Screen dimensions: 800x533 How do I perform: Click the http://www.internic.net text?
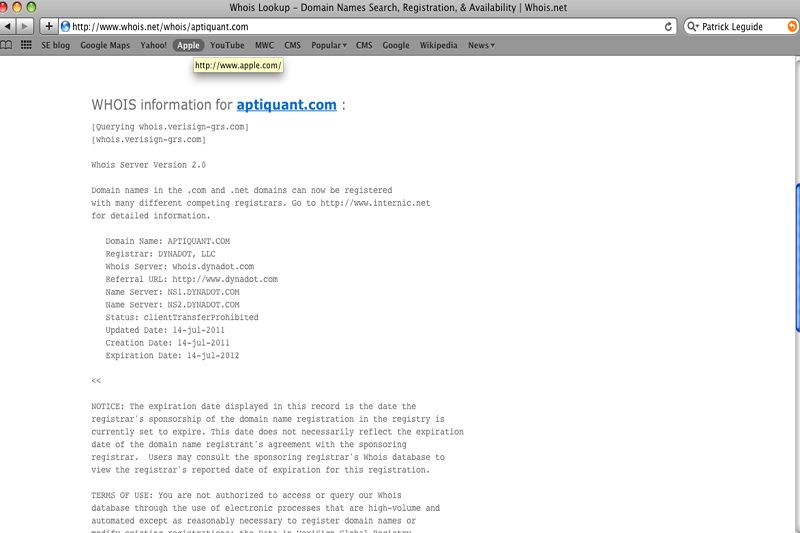click(375, 203)
